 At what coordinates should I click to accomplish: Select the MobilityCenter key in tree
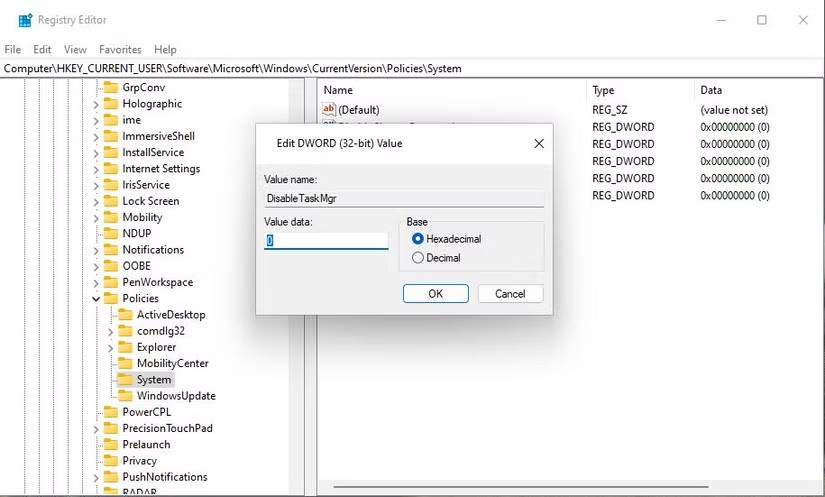tap(172, 363)
